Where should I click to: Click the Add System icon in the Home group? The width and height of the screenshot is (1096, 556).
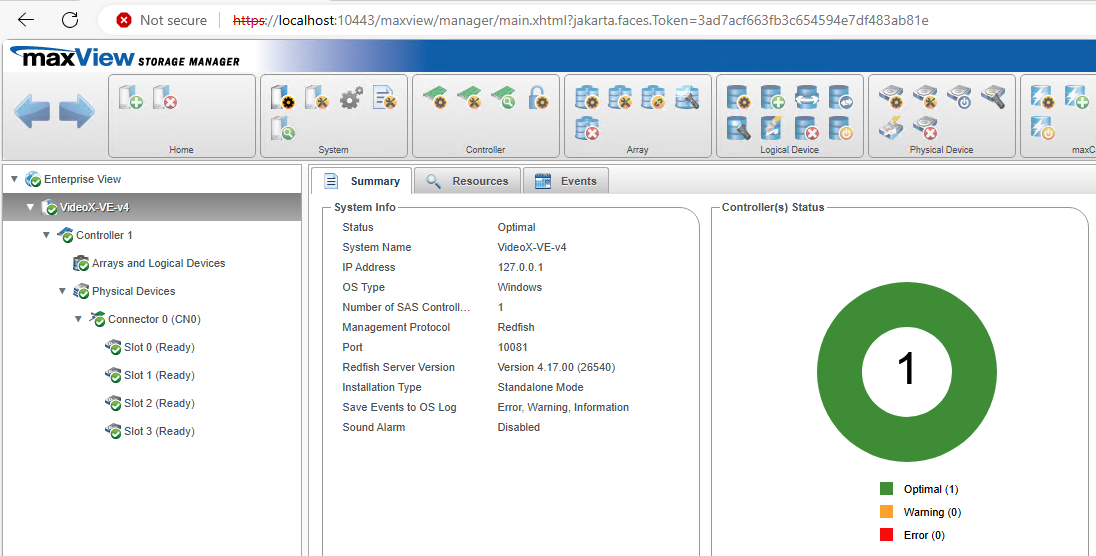[x=131, y=97]
